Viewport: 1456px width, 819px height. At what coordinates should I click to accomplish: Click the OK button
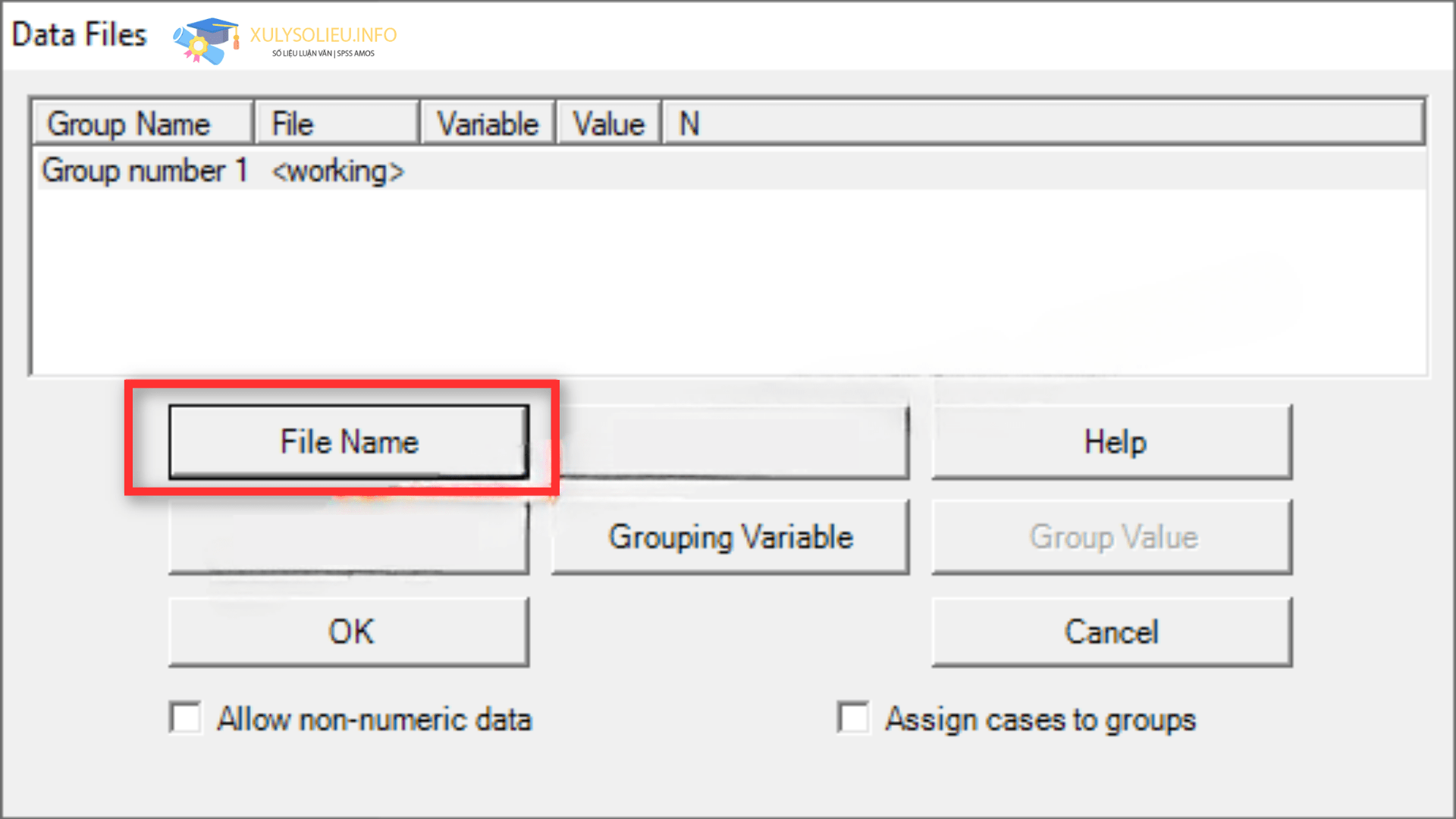click(x=350, y=632)
